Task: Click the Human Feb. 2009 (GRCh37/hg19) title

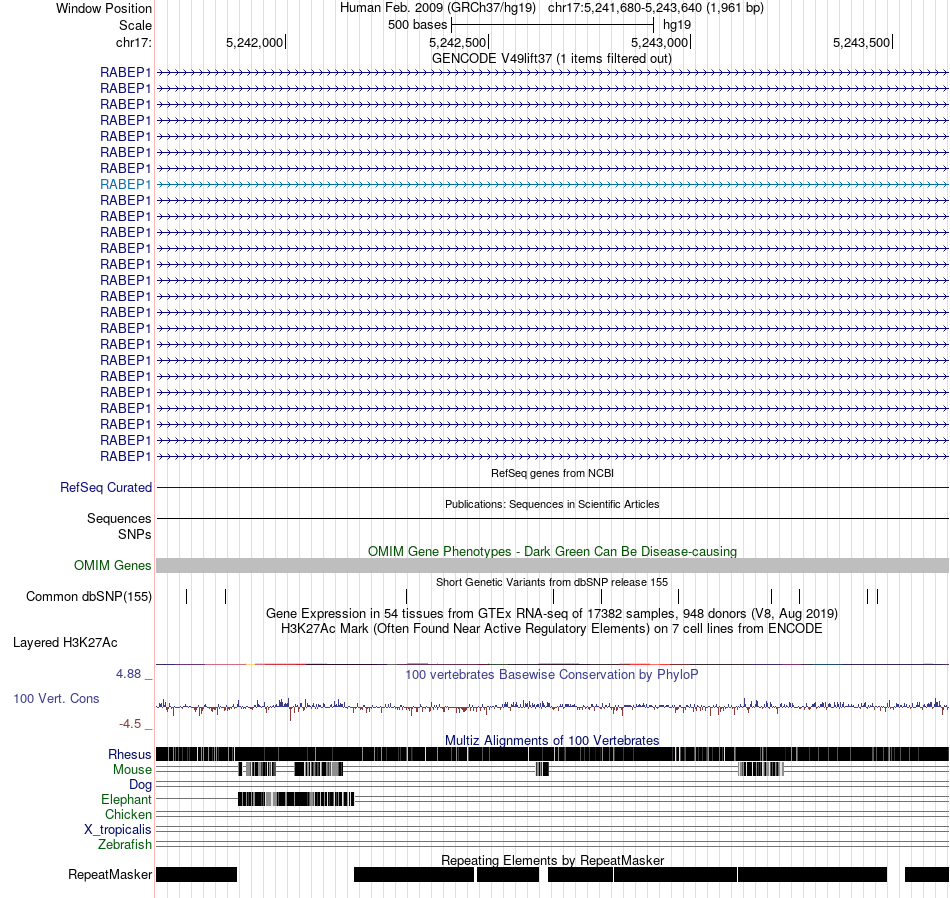Action: click(x=438, y=8)
